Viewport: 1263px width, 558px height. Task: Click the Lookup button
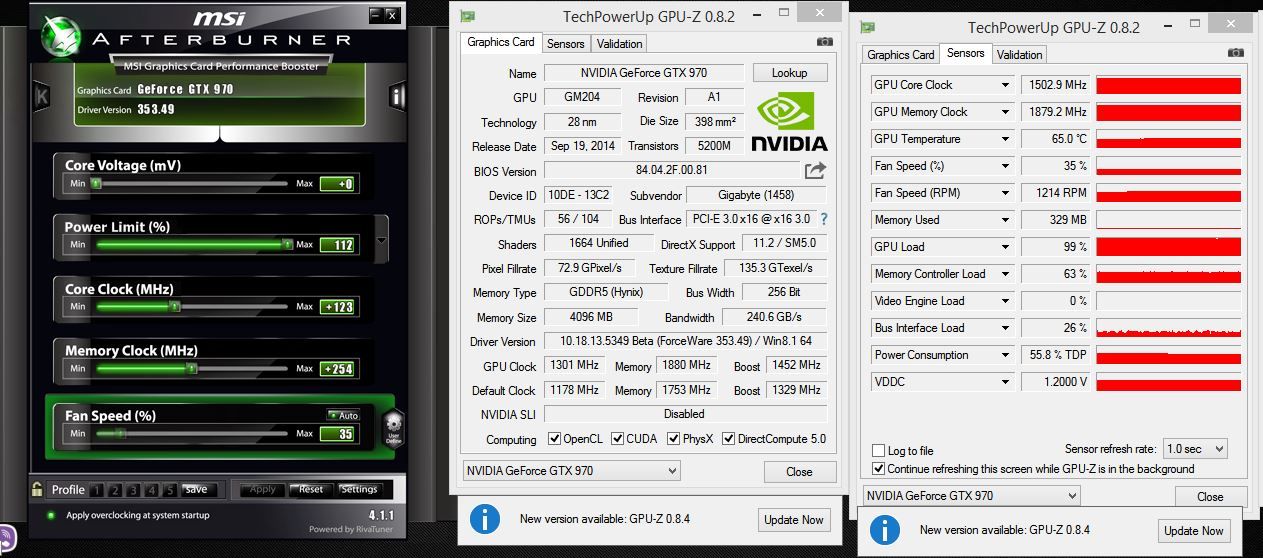[790, 73]
